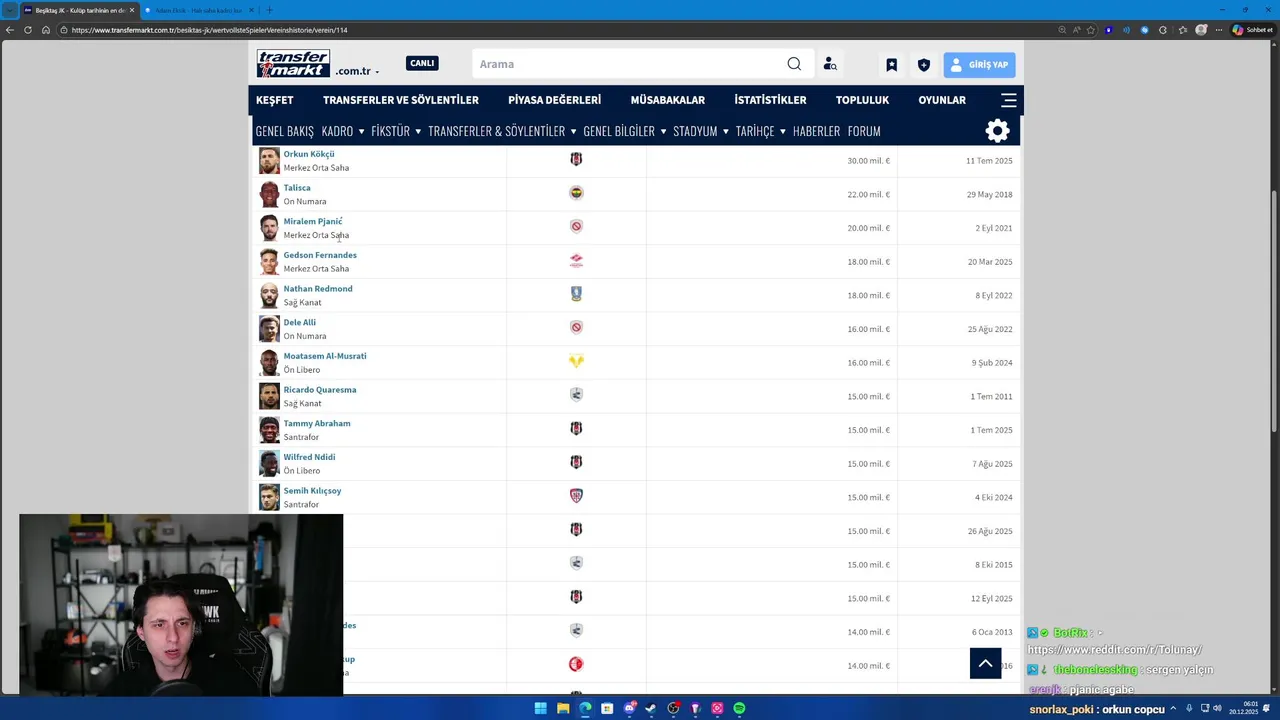Open the detailed person search icon

point(830,64)
